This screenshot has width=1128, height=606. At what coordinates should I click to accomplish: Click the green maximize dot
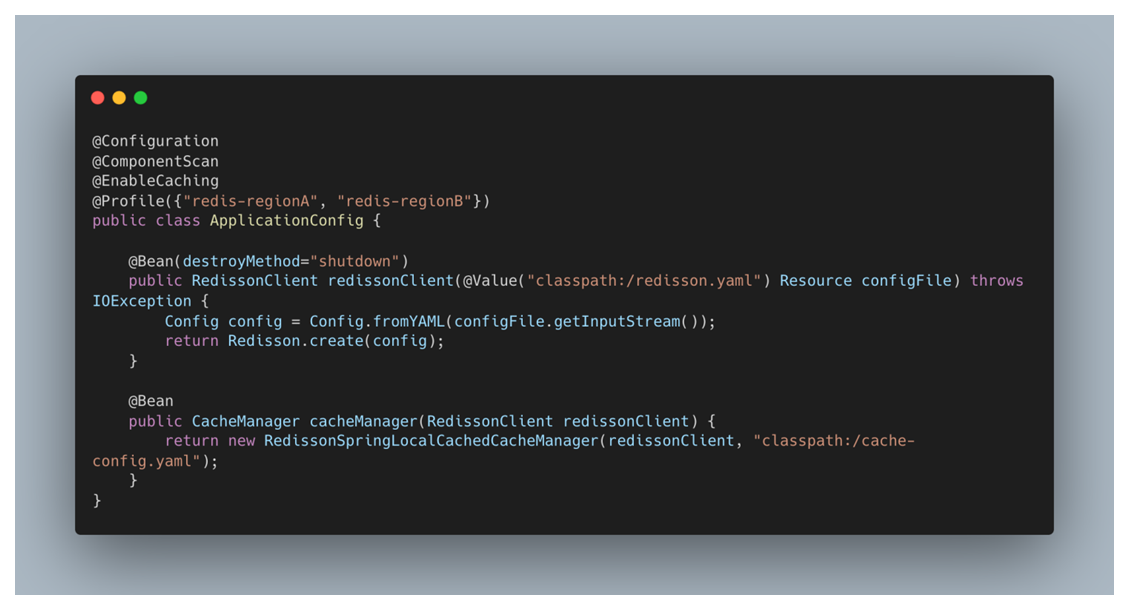click(x=141, y=98)
